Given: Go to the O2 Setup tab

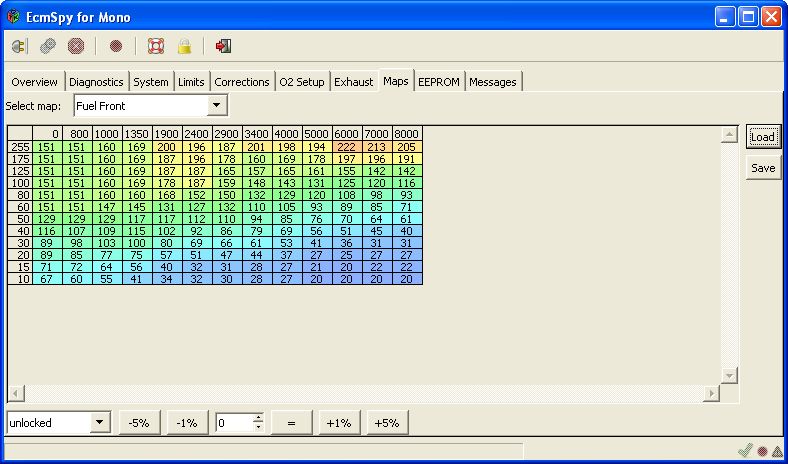Looking at the screenshot, I should 301,82.
